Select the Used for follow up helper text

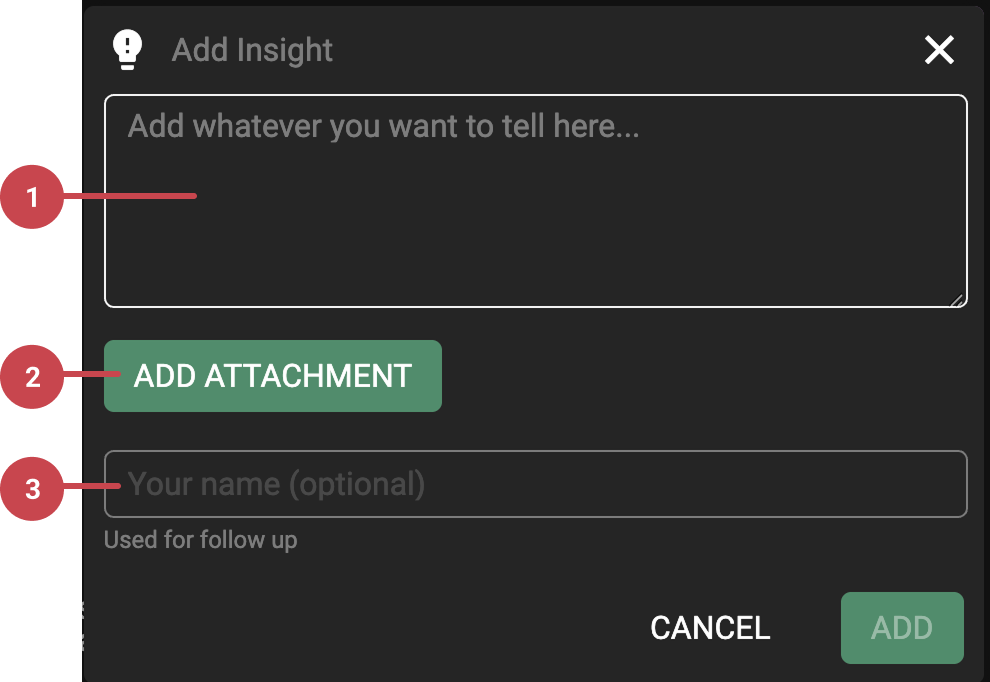pyautogui.click(x=200, y=539)
